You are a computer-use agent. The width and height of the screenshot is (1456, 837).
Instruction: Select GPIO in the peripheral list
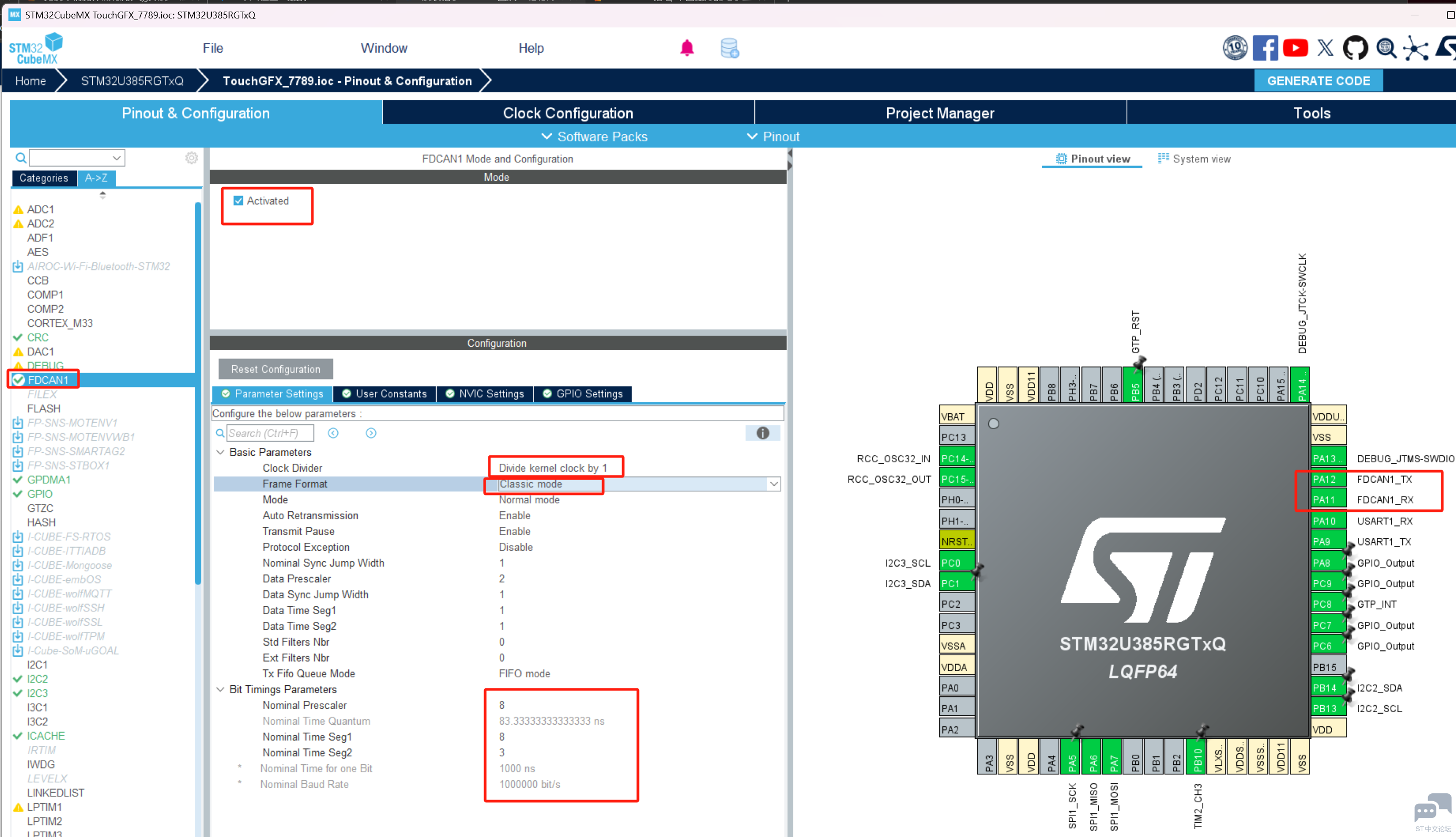tap(40, 494)
